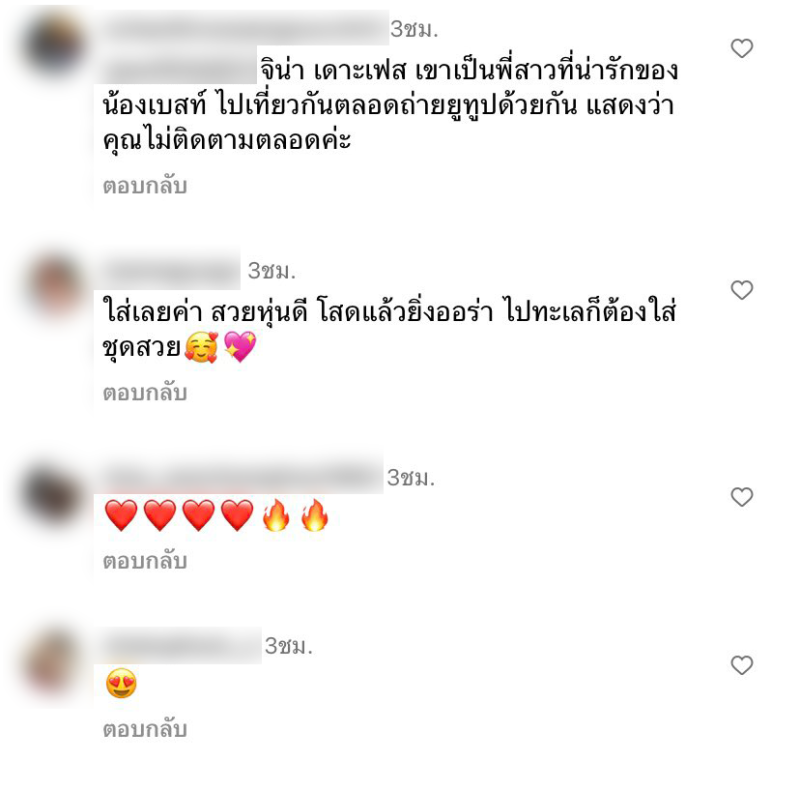Viewport: 800px width, 791px height.
Task: Like the comment starting with ใส่เลยค่า
Action: (x=742, y=290)
